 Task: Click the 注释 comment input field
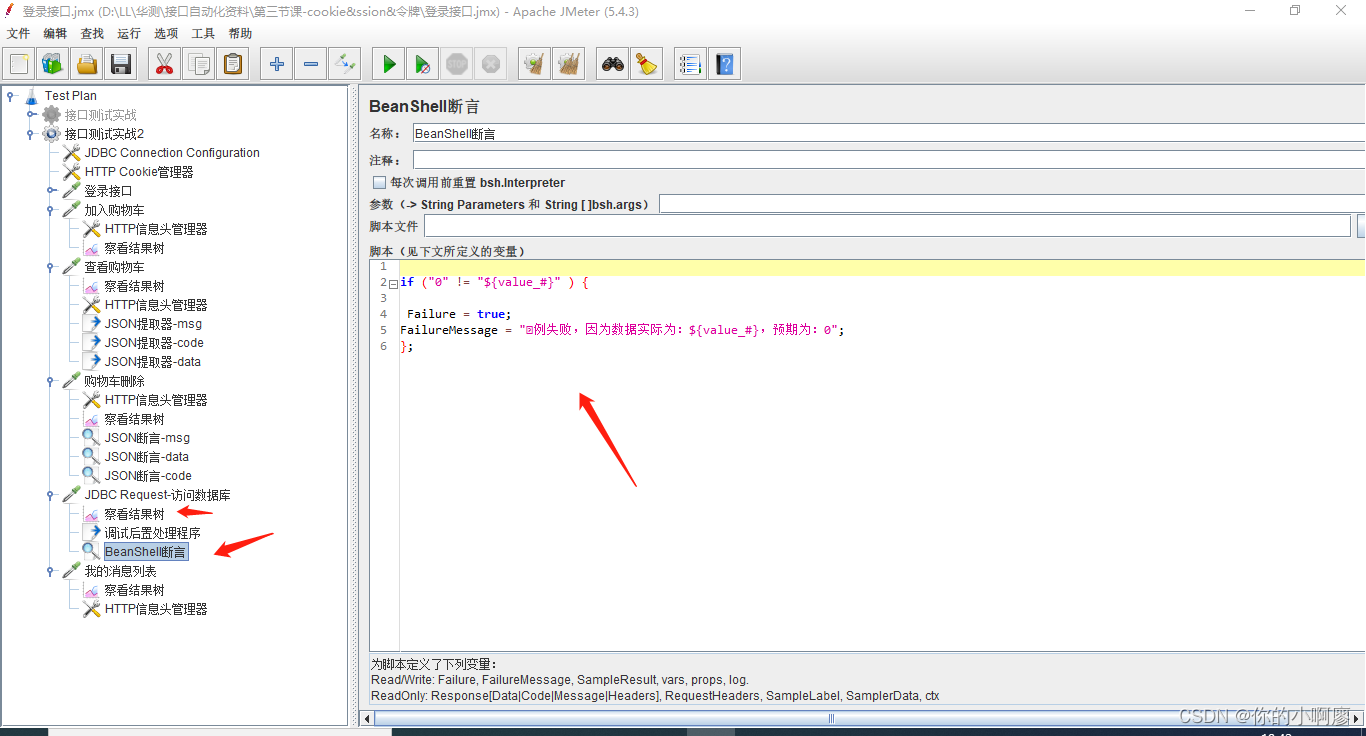tap(889, 160)
